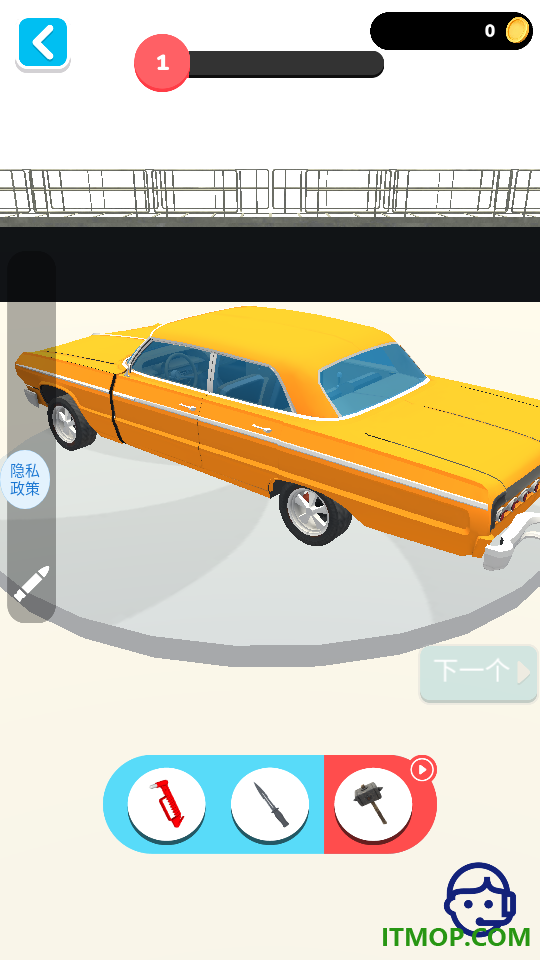540x960 pixels.
Task: Open the 隐私政策 privacy policy button
Action: [24, 479]
